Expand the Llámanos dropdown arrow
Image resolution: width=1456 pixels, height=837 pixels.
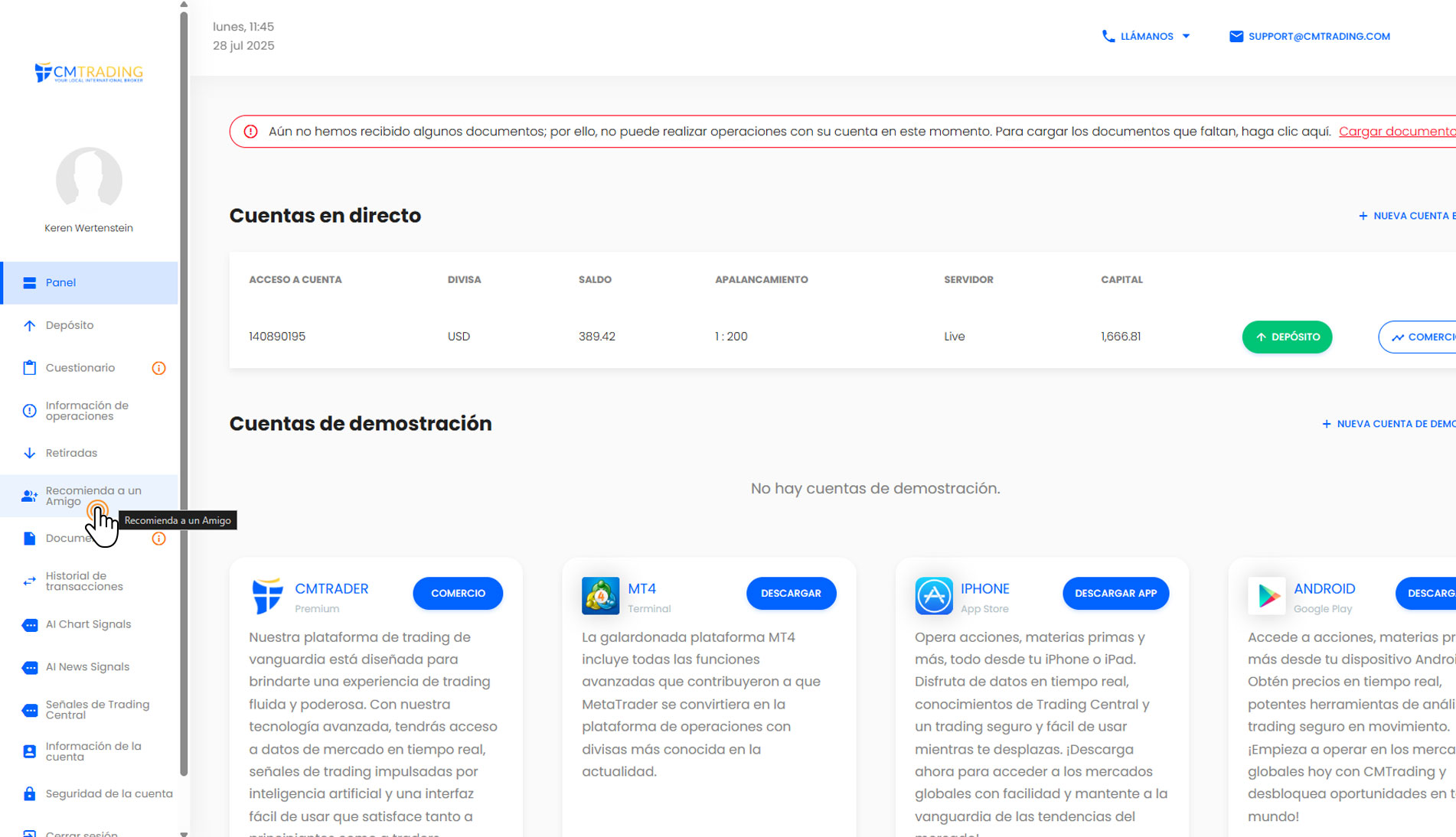click(x=1186, y=36)
